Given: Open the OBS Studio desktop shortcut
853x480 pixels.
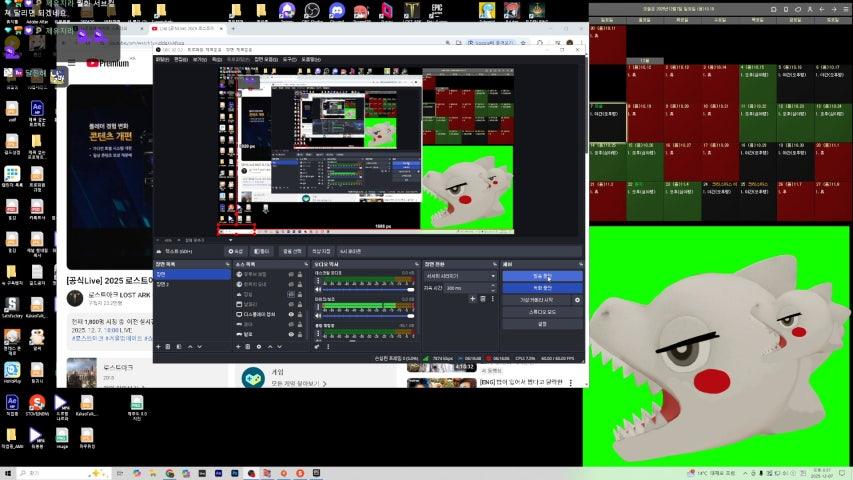Looking at the screenshot, I should [312, 11].
